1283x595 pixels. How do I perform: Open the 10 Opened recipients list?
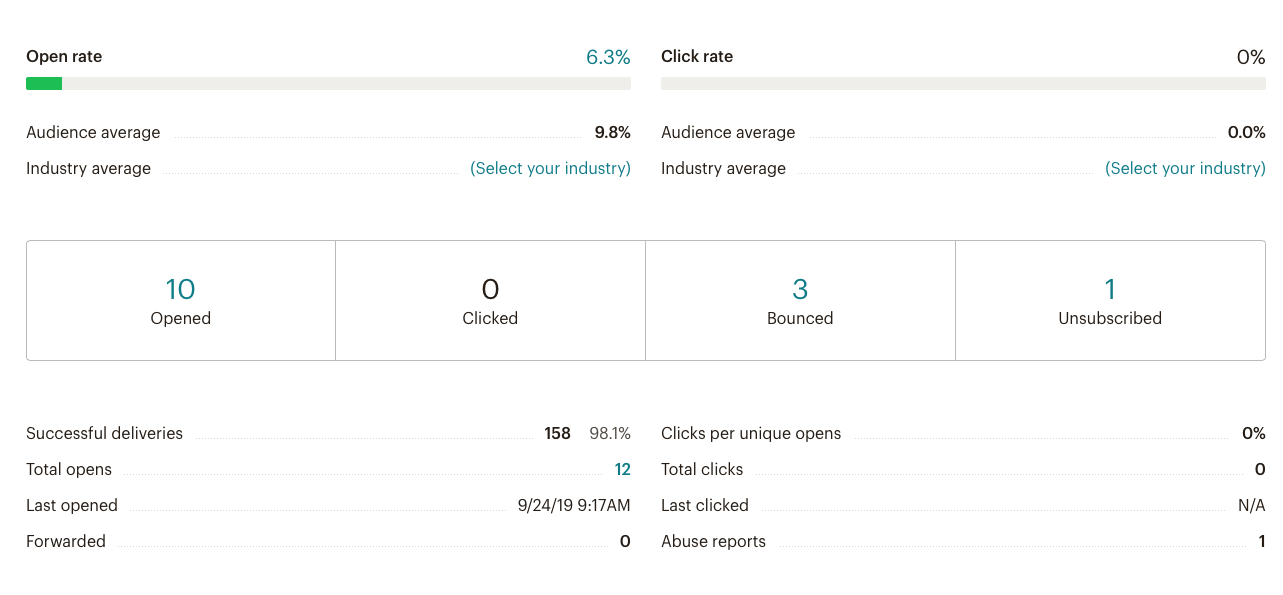click(x=180, y=290)
